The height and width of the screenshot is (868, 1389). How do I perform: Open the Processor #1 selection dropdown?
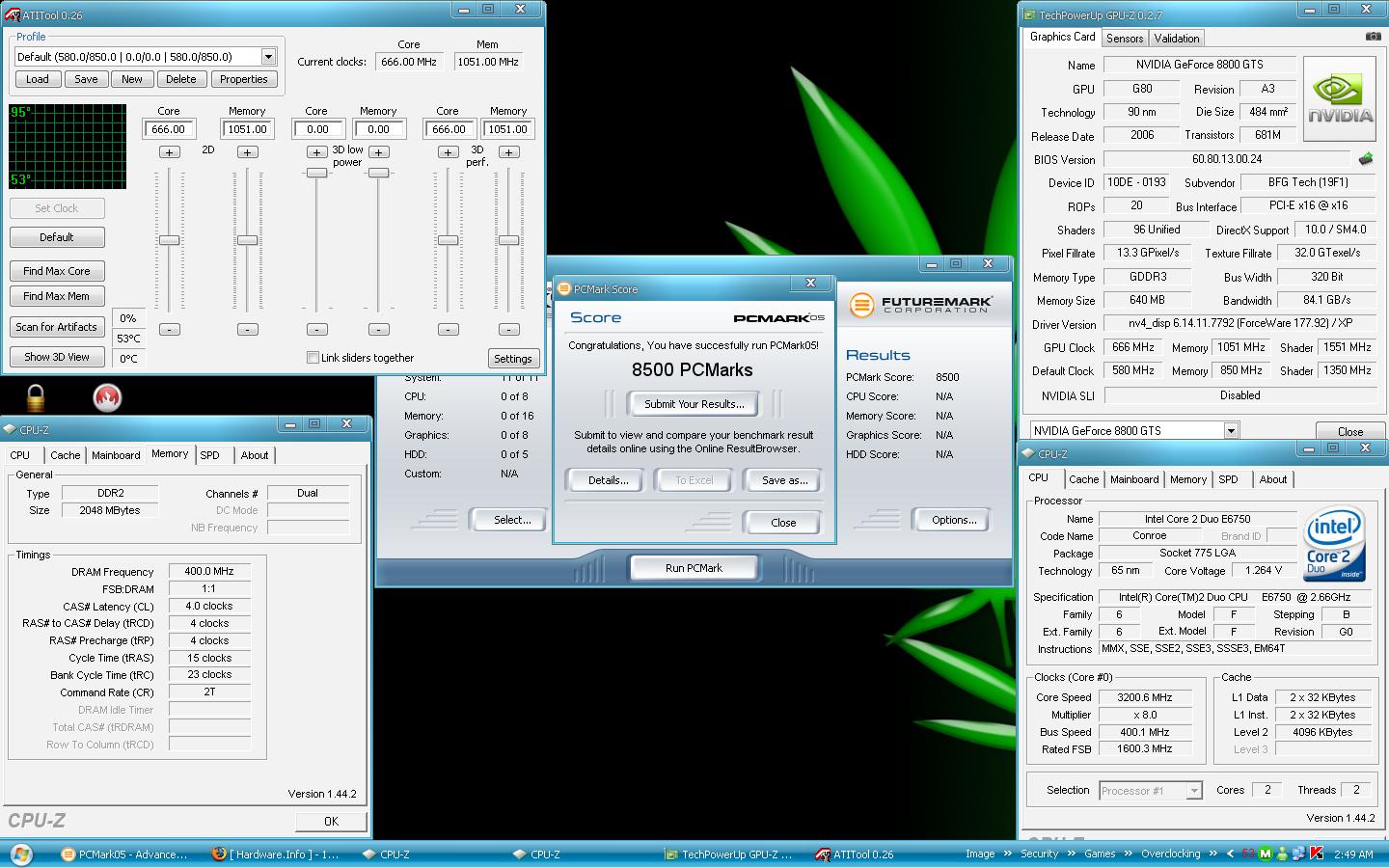tap(1194, 791)
